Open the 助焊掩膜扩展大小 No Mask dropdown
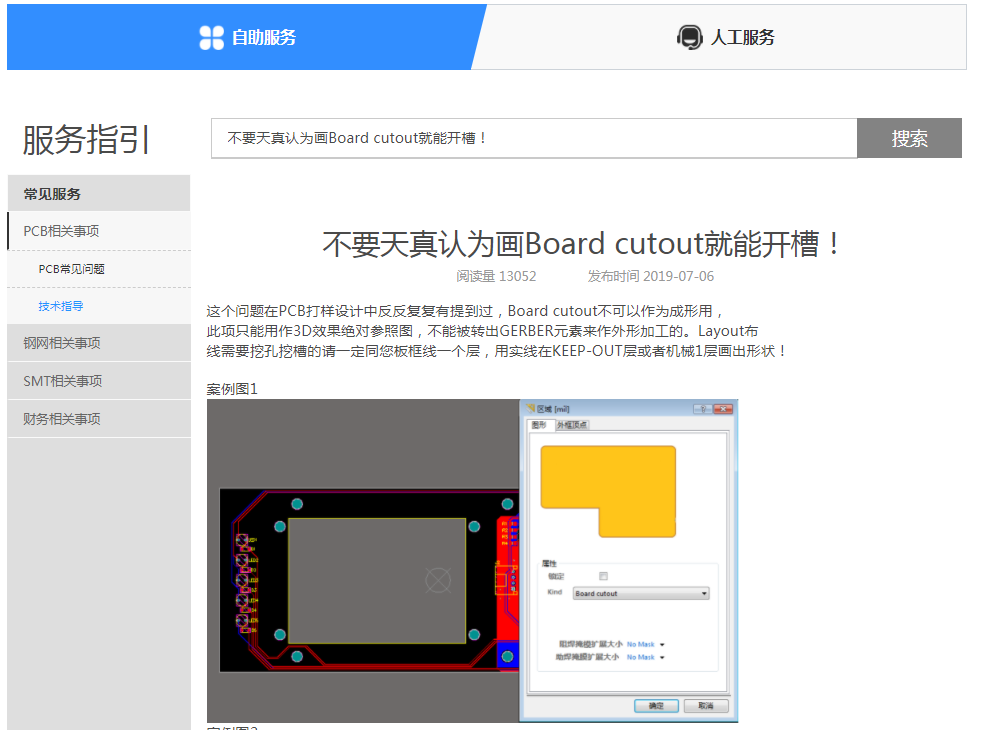 click(645, 657)
